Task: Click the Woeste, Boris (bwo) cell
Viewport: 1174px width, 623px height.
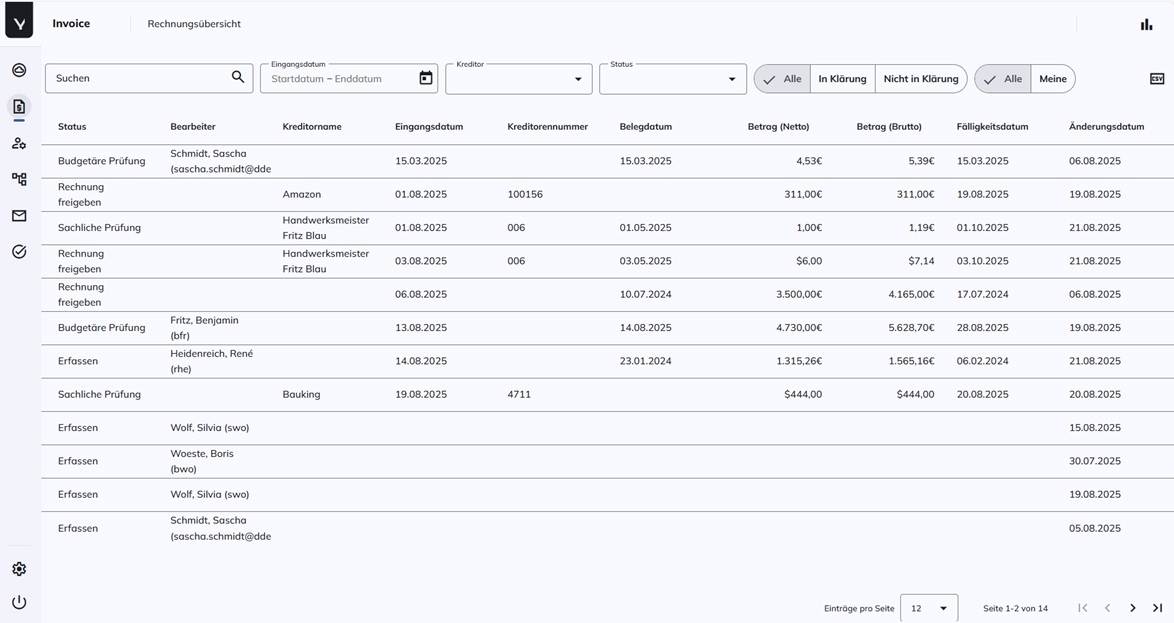Action: 201,461
